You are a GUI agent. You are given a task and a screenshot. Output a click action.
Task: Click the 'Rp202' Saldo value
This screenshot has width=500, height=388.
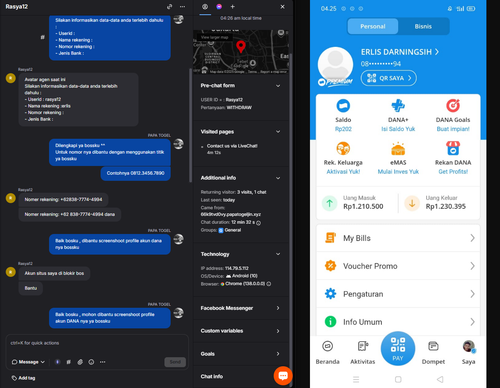tap(343, 129)
